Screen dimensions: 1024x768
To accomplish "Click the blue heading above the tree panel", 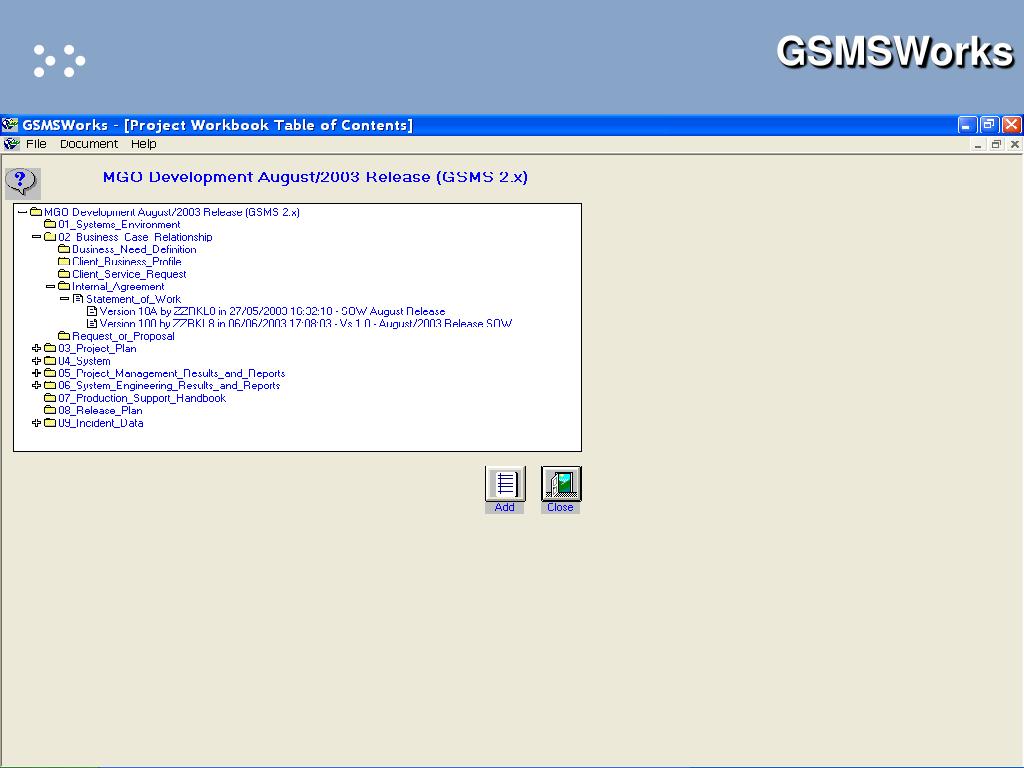I will coord(315,177).
